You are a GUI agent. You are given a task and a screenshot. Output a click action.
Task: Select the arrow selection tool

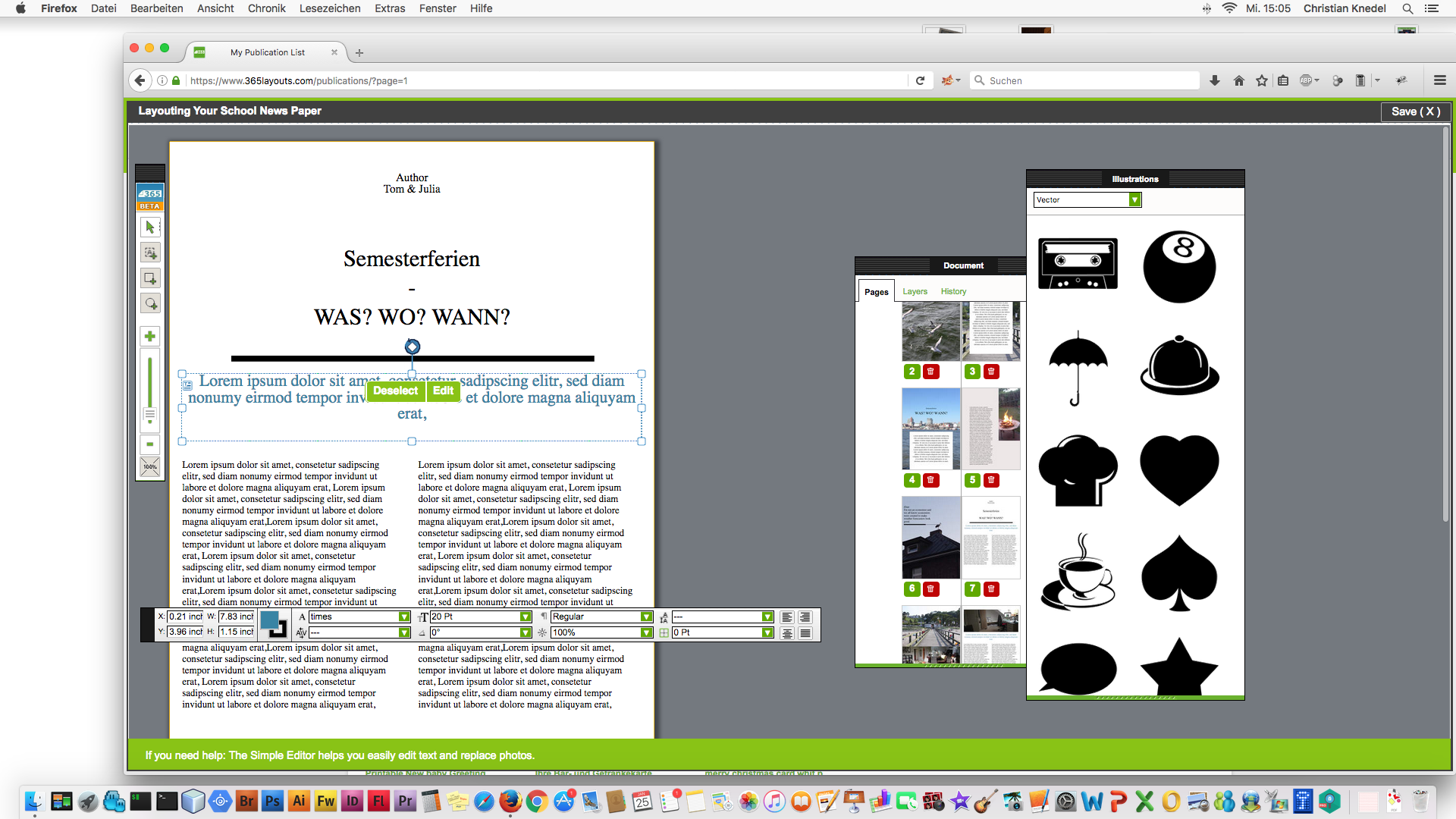(x=149, y=227)
